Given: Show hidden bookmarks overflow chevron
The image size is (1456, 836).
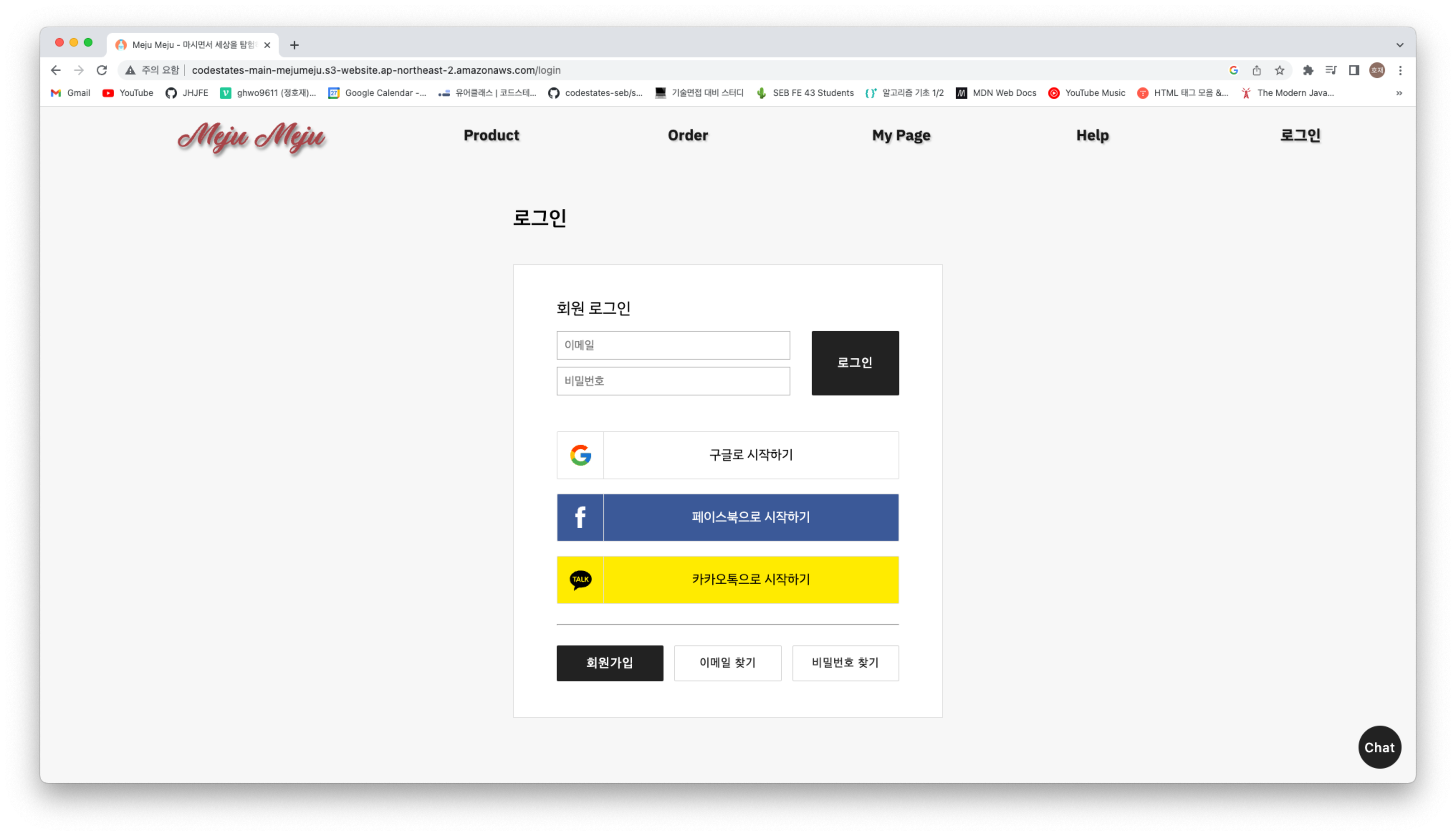Looking at the screenshot, I should (1399, 93).
